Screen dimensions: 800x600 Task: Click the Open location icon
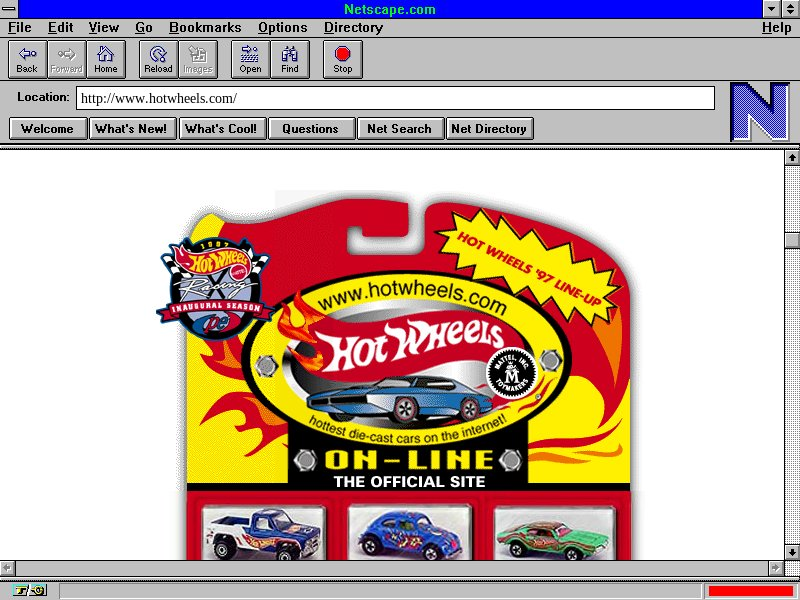coord(250,59)
